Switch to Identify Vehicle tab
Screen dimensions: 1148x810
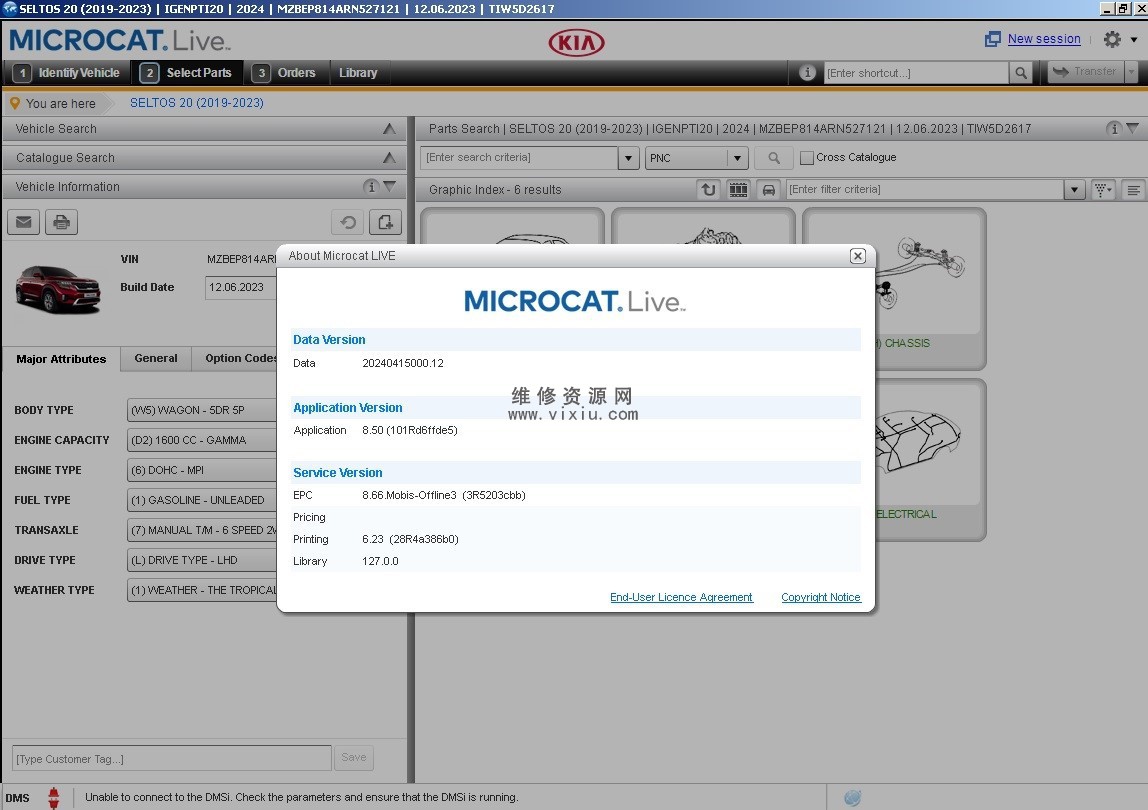tap(68, 73)
